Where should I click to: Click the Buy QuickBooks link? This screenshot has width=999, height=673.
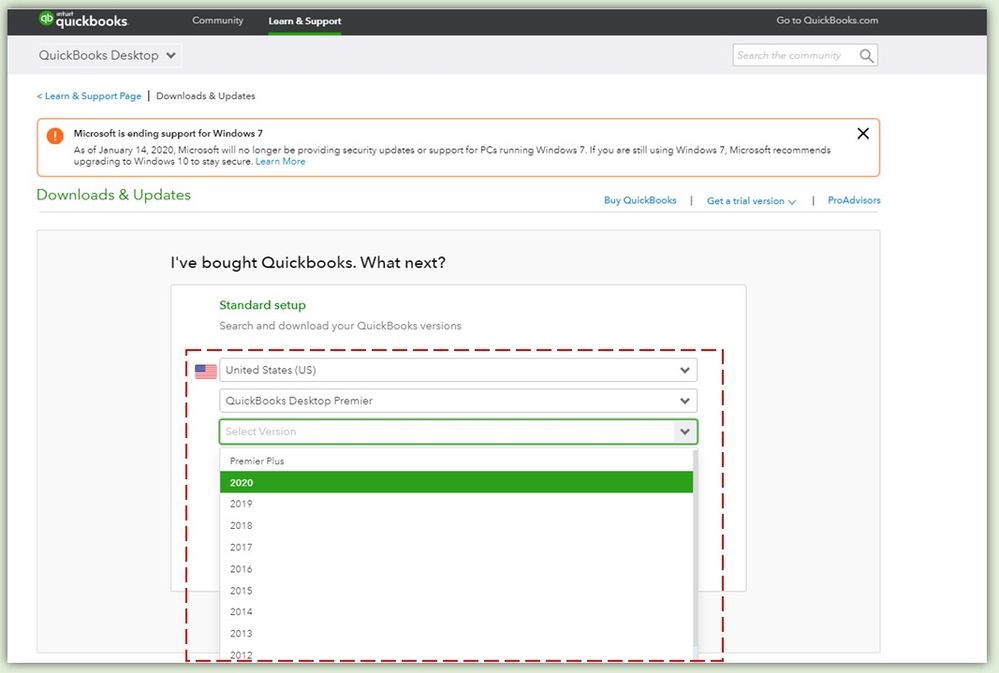(640, 200)
